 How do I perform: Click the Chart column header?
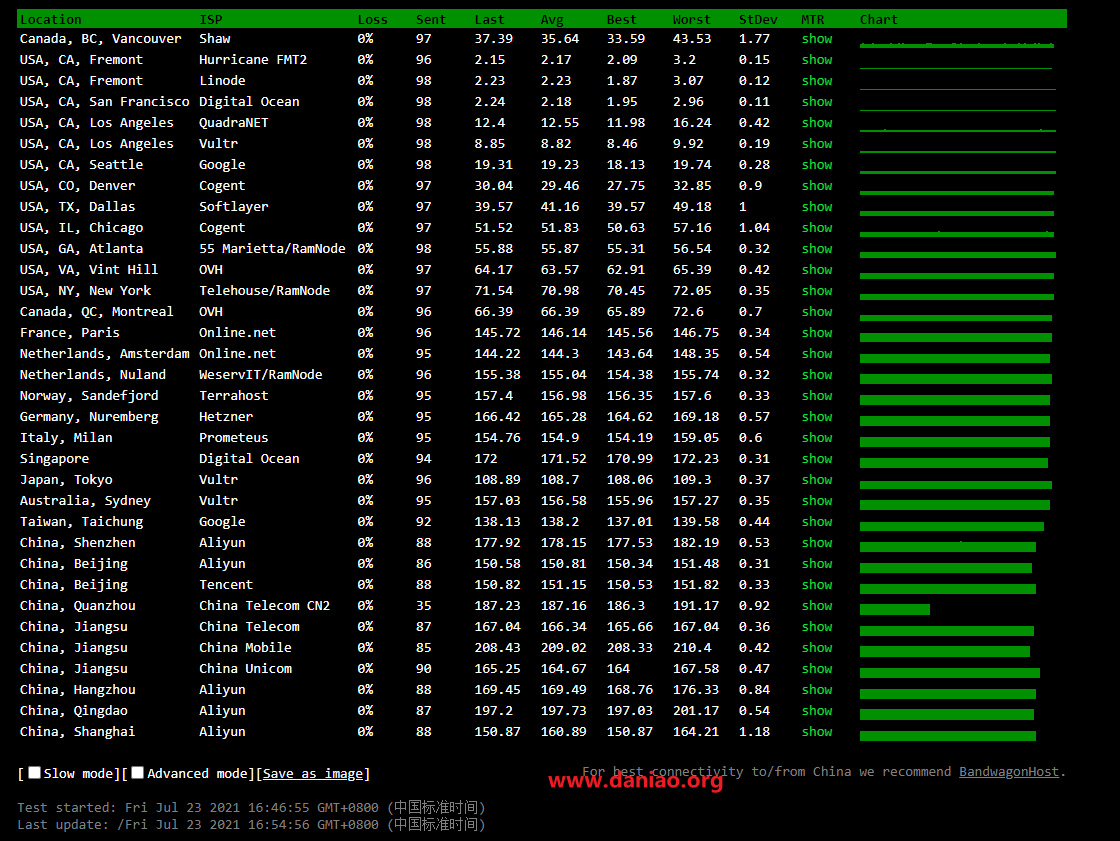(x=879, y=19)
